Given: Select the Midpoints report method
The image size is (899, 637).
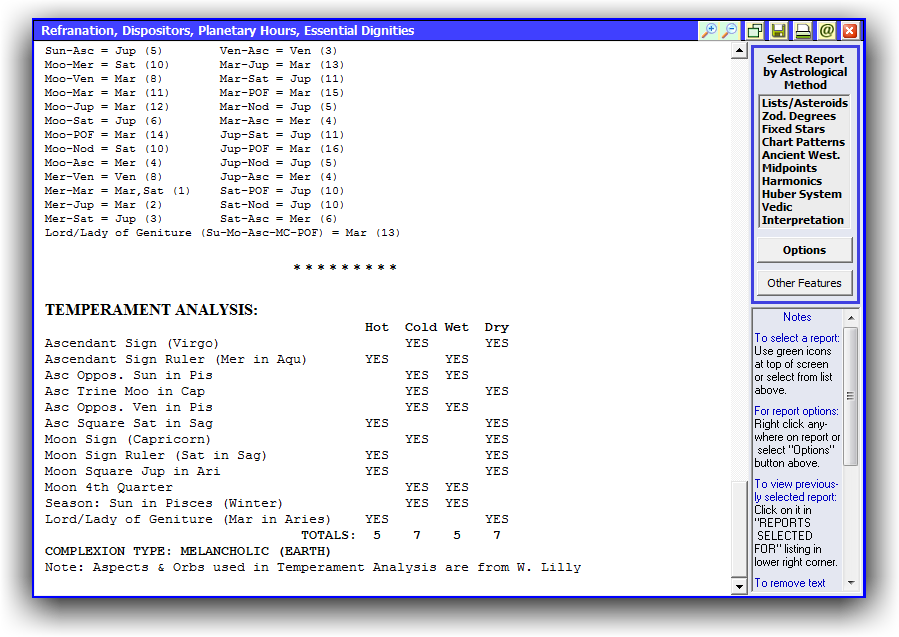Looking at the screenshot, I should [791, 168].
